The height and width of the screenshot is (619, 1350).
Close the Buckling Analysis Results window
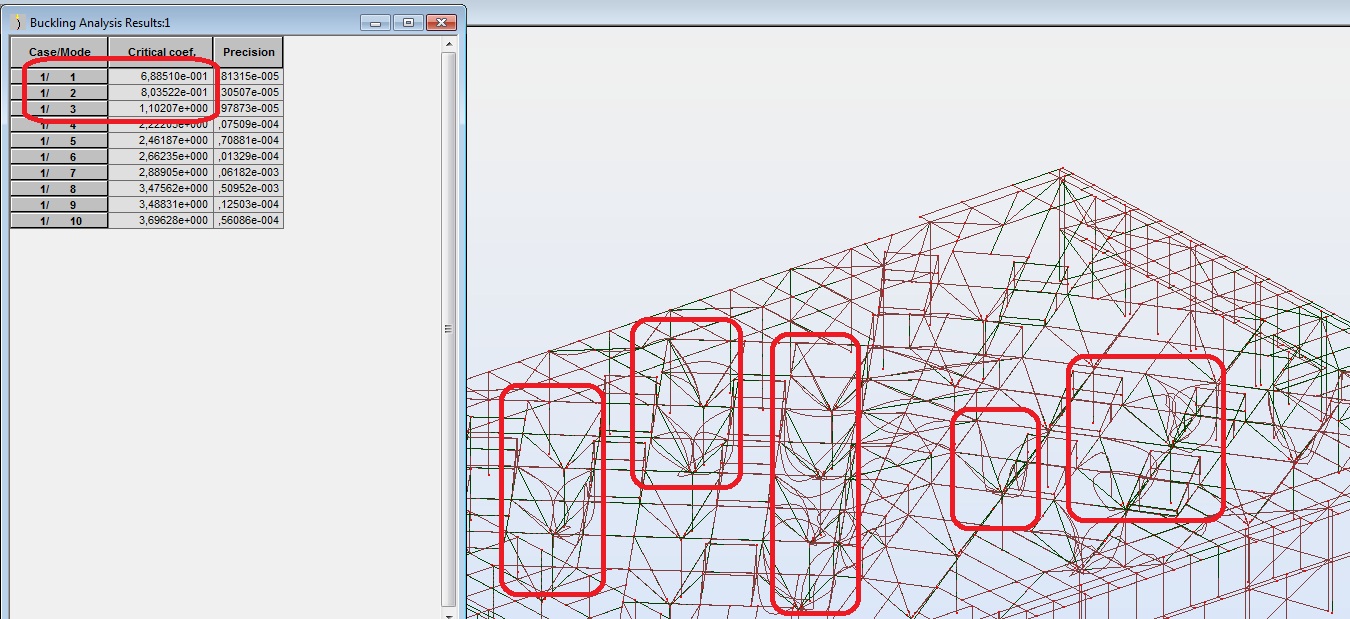pos(440,22)
